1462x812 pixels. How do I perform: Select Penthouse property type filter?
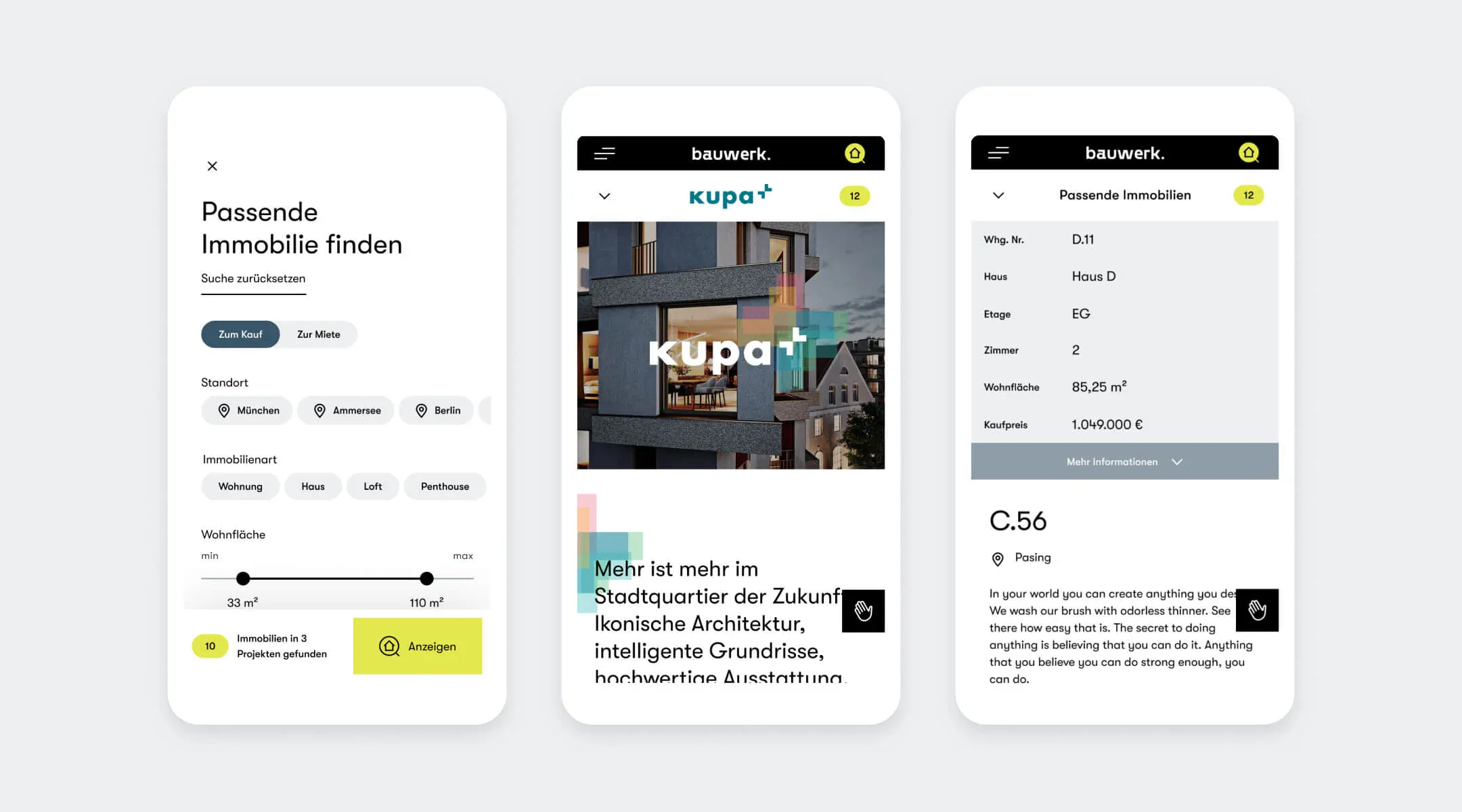(x=444, y=486)
